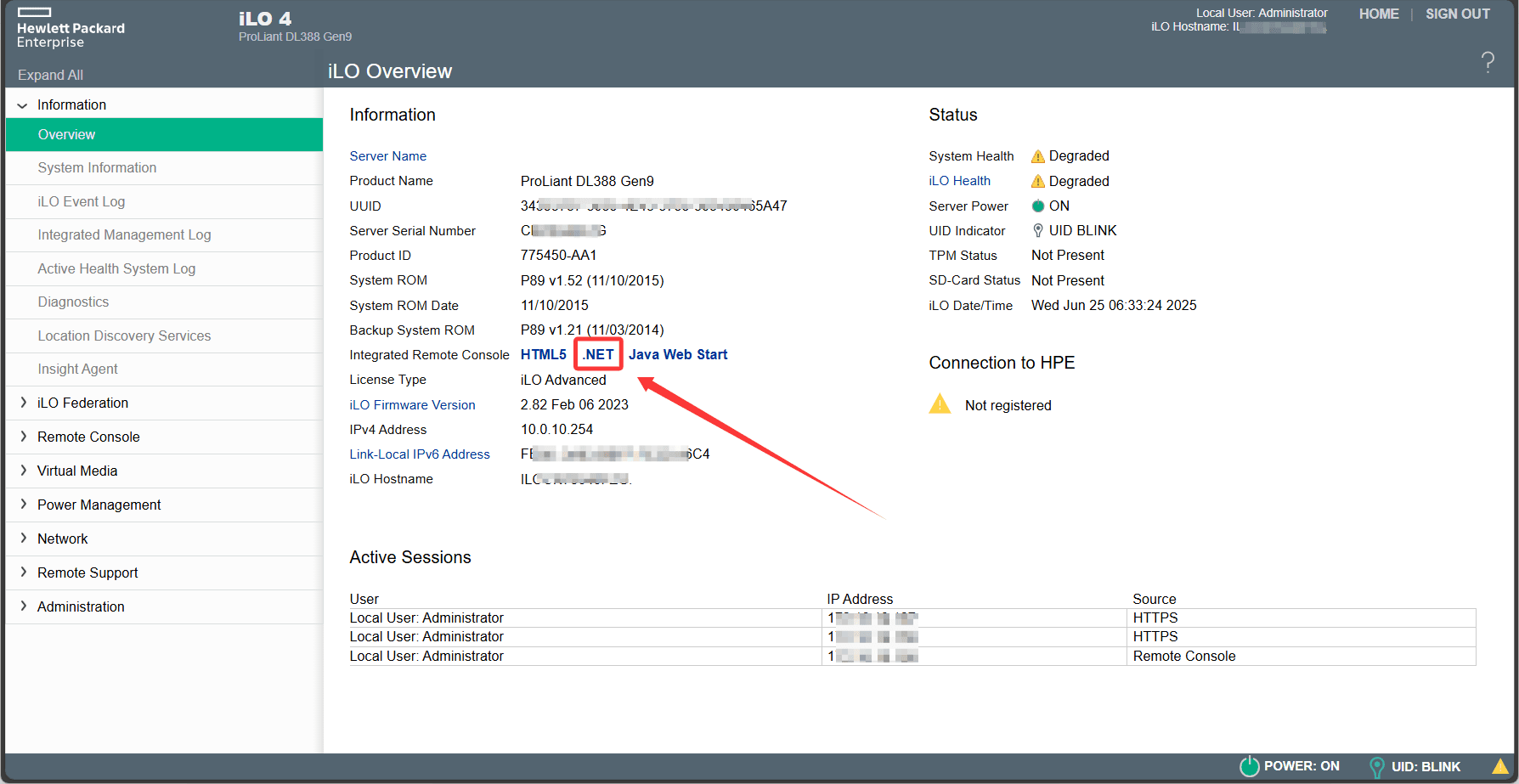
Task: Click Expand All in sidebar
Action: point(50,75)
